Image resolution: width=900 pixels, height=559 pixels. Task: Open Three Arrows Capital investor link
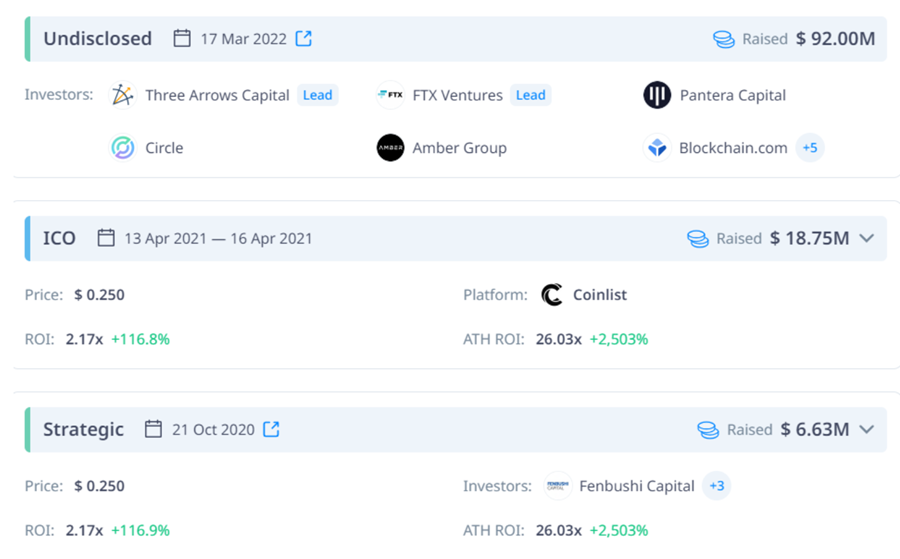(x=217, y=95)
